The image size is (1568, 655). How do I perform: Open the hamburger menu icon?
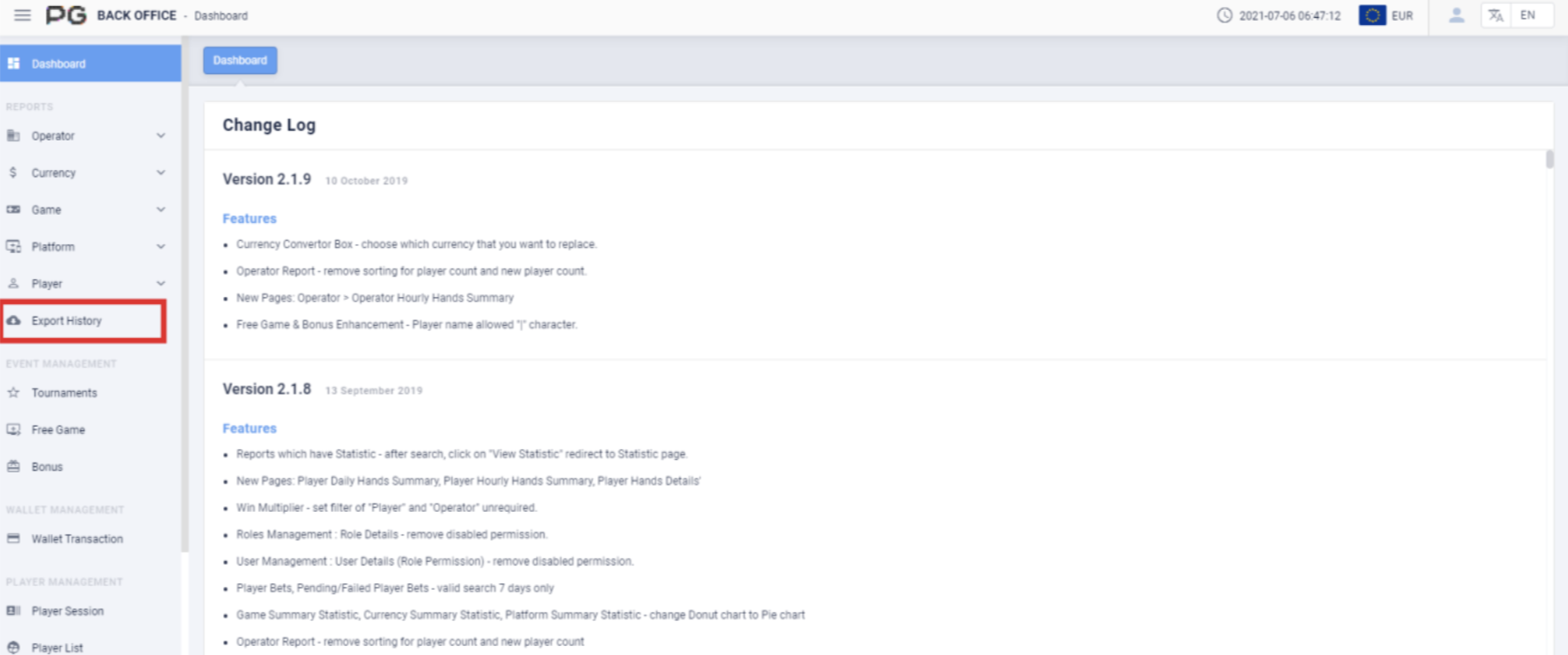22,15
